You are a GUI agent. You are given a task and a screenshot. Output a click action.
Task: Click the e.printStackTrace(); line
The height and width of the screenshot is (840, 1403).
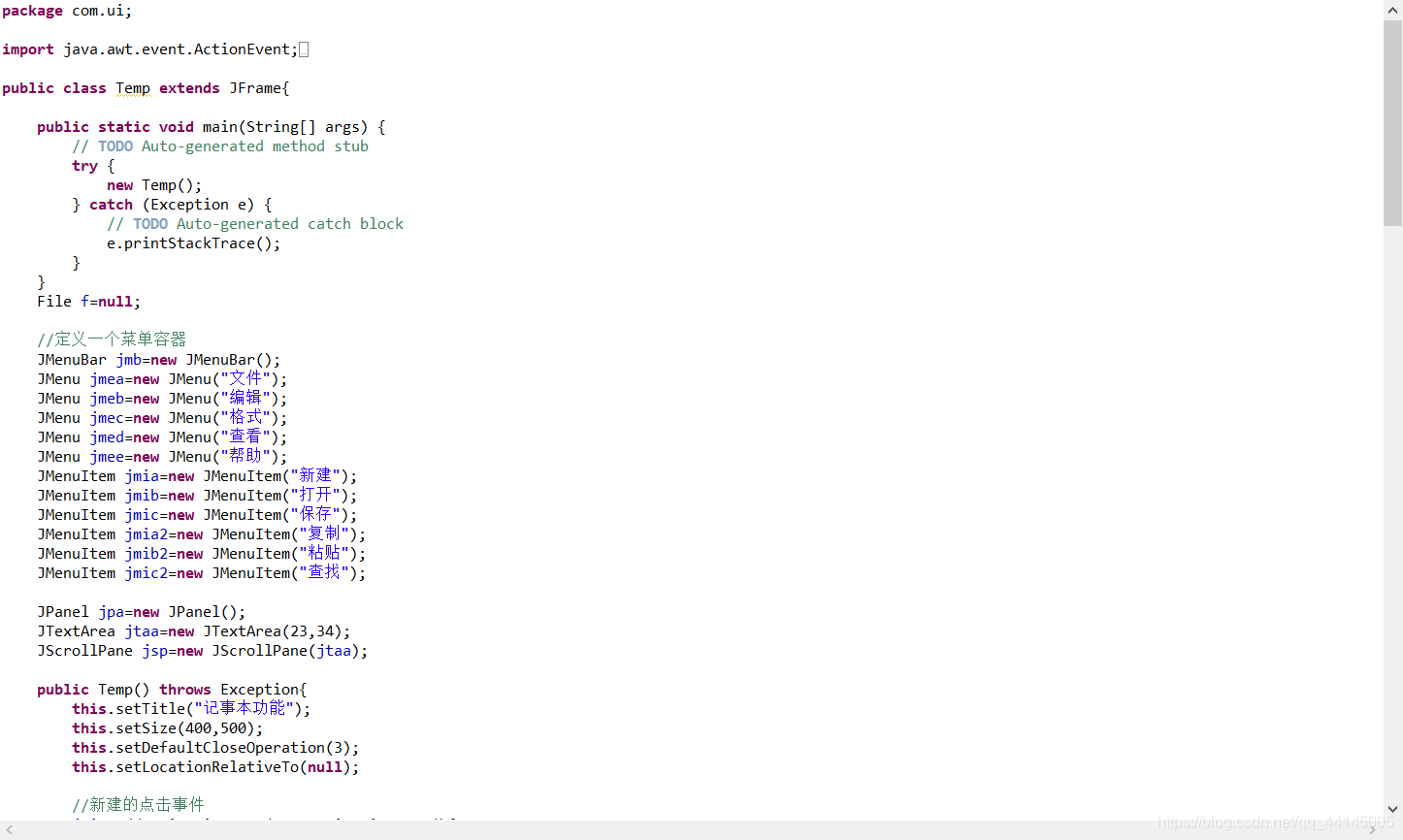pyautogui.click(x=194, y=243)
